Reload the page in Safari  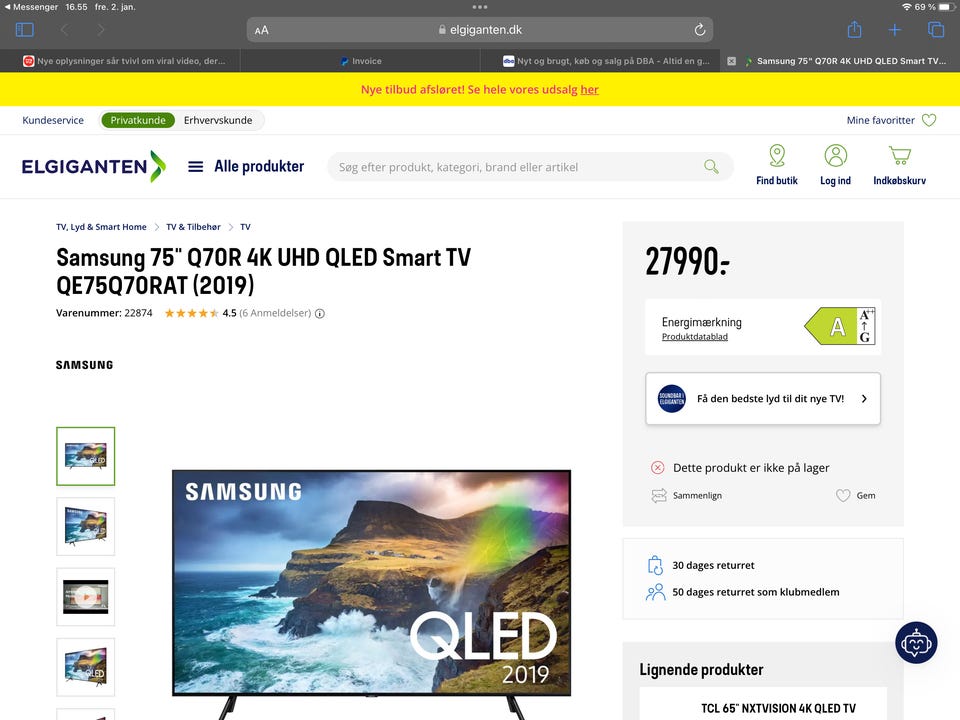pos(700,29)
